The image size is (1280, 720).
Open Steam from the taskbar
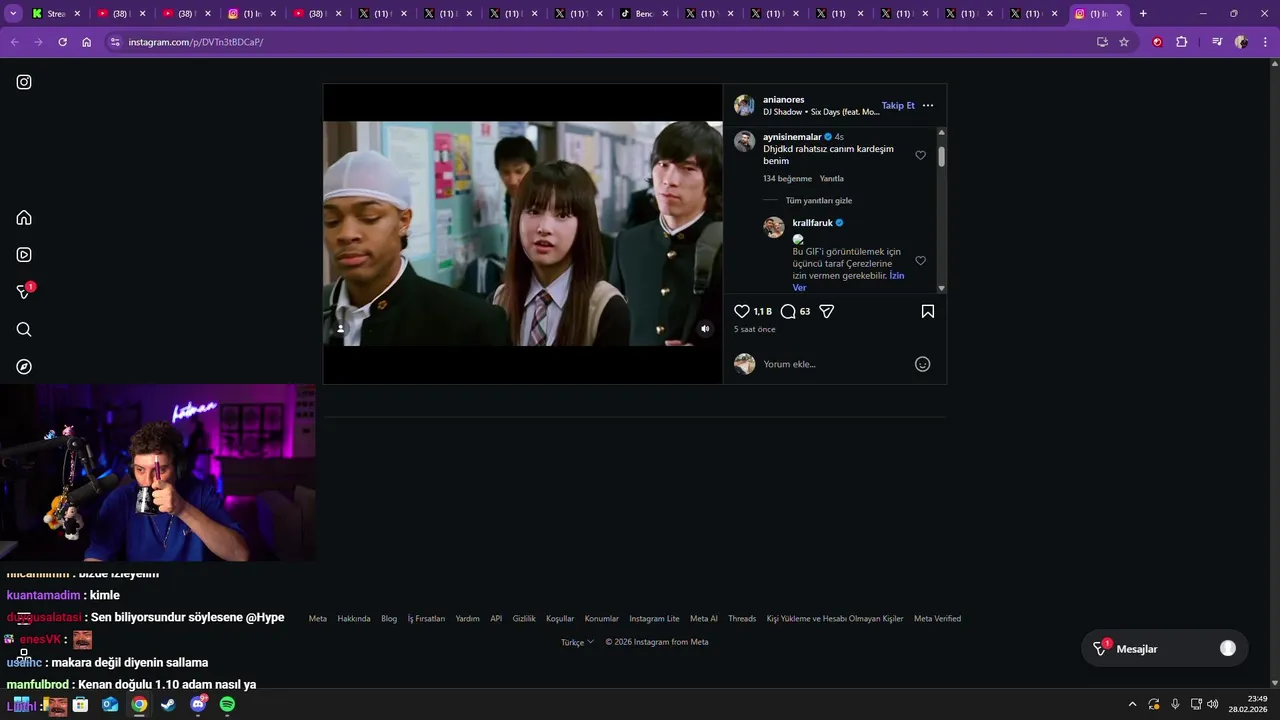pyautogui.click(x=168, y=704)
